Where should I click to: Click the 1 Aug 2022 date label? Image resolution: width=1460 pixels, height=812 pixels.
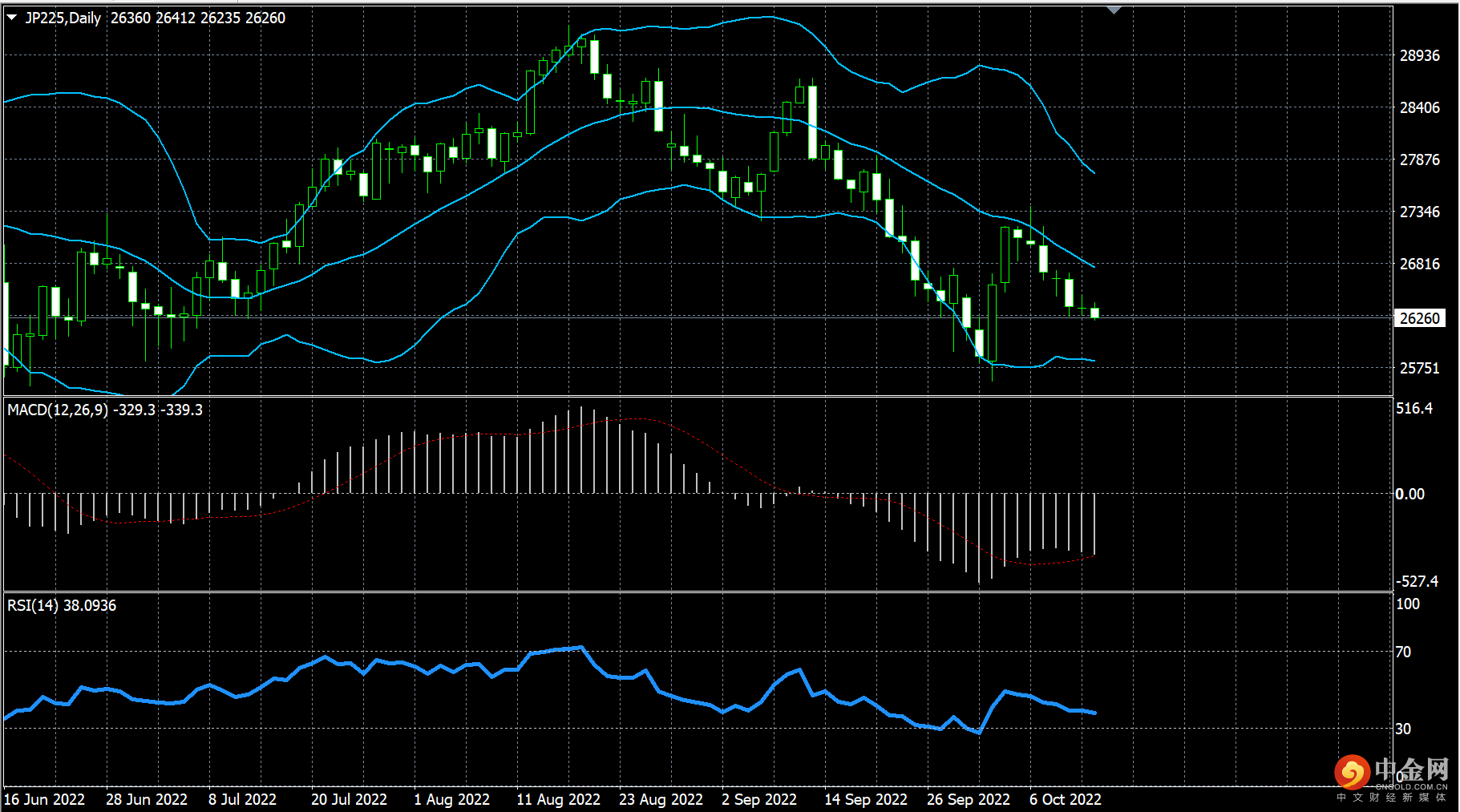pos(451,799)
